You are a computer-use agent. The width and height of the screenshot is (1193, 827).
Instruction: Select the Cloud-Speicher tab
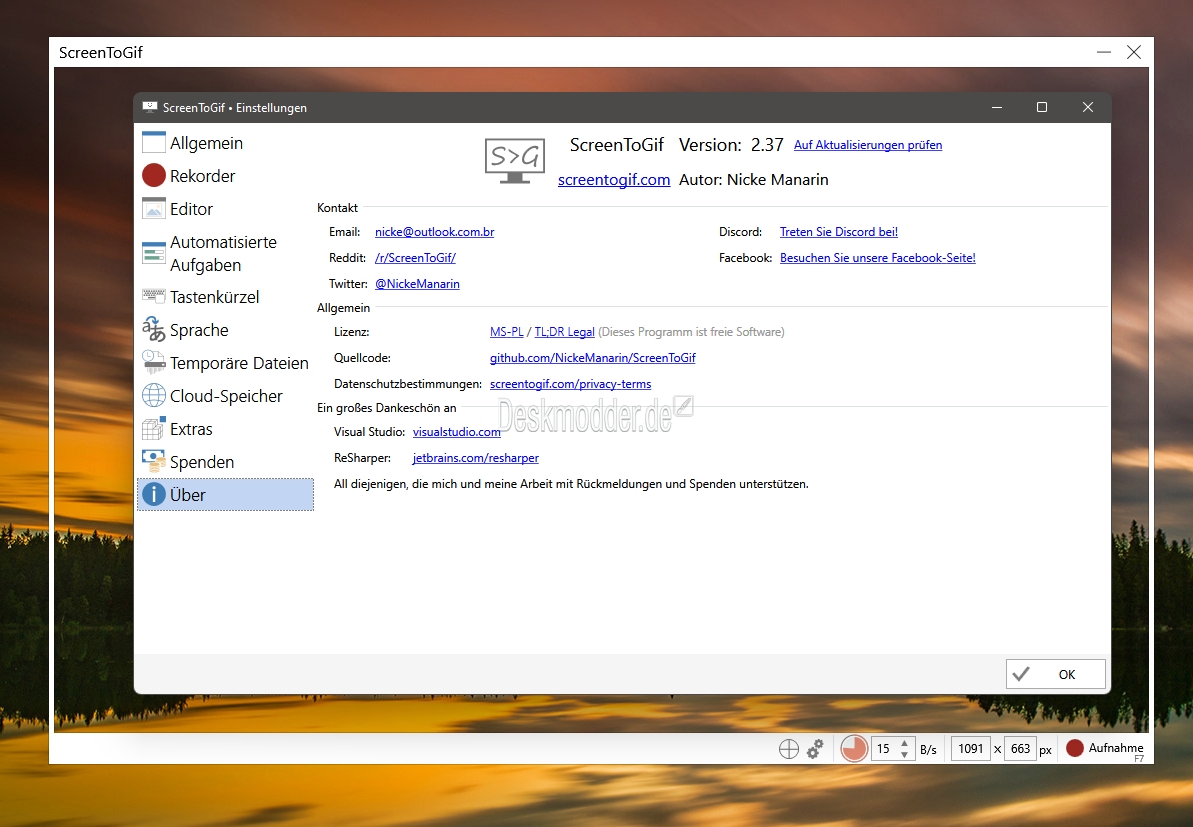coord(225,396)
